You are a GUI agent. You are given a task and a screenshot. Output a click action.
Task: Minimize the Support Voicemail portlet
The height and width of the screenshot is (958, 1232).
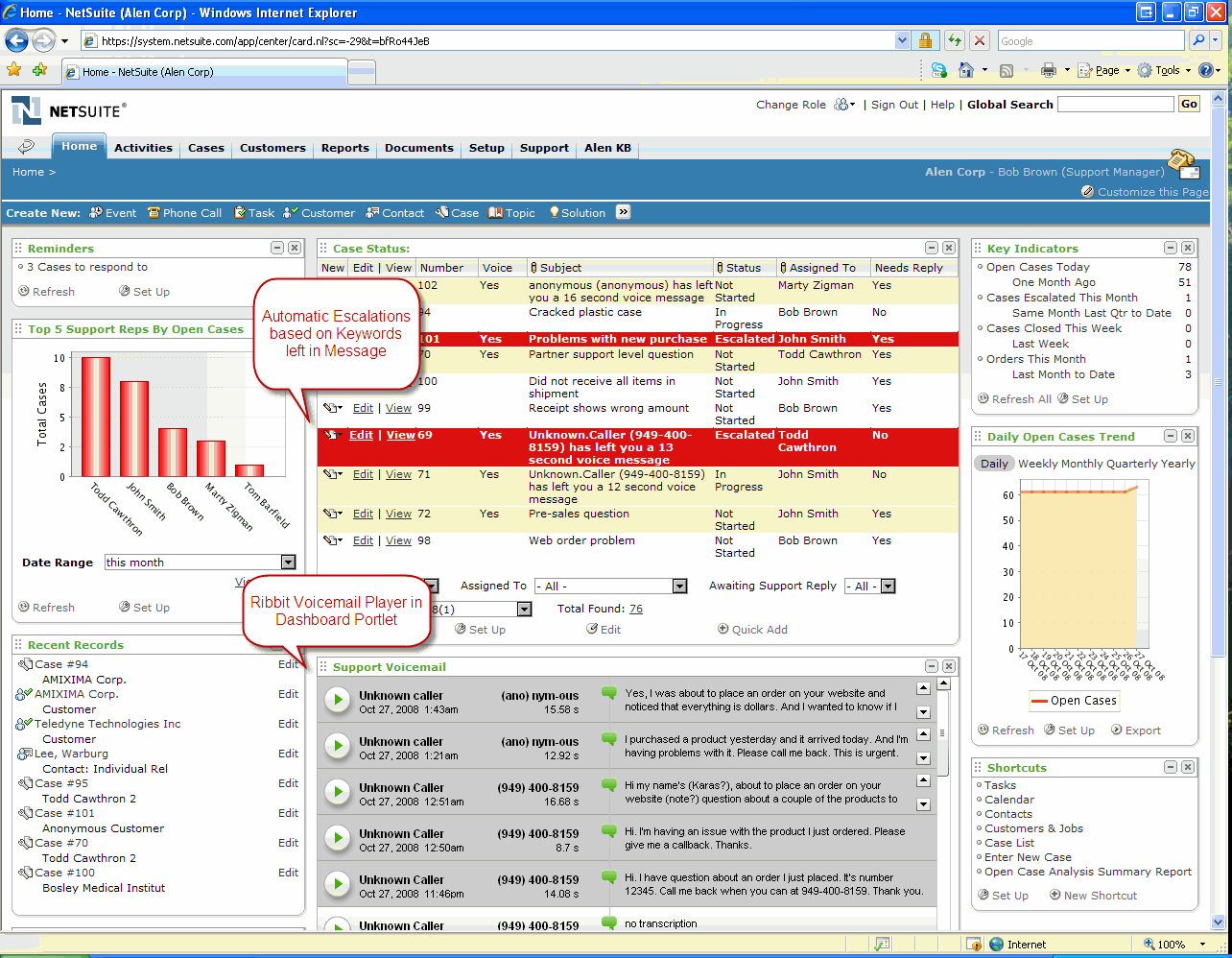tap(932, 666)
